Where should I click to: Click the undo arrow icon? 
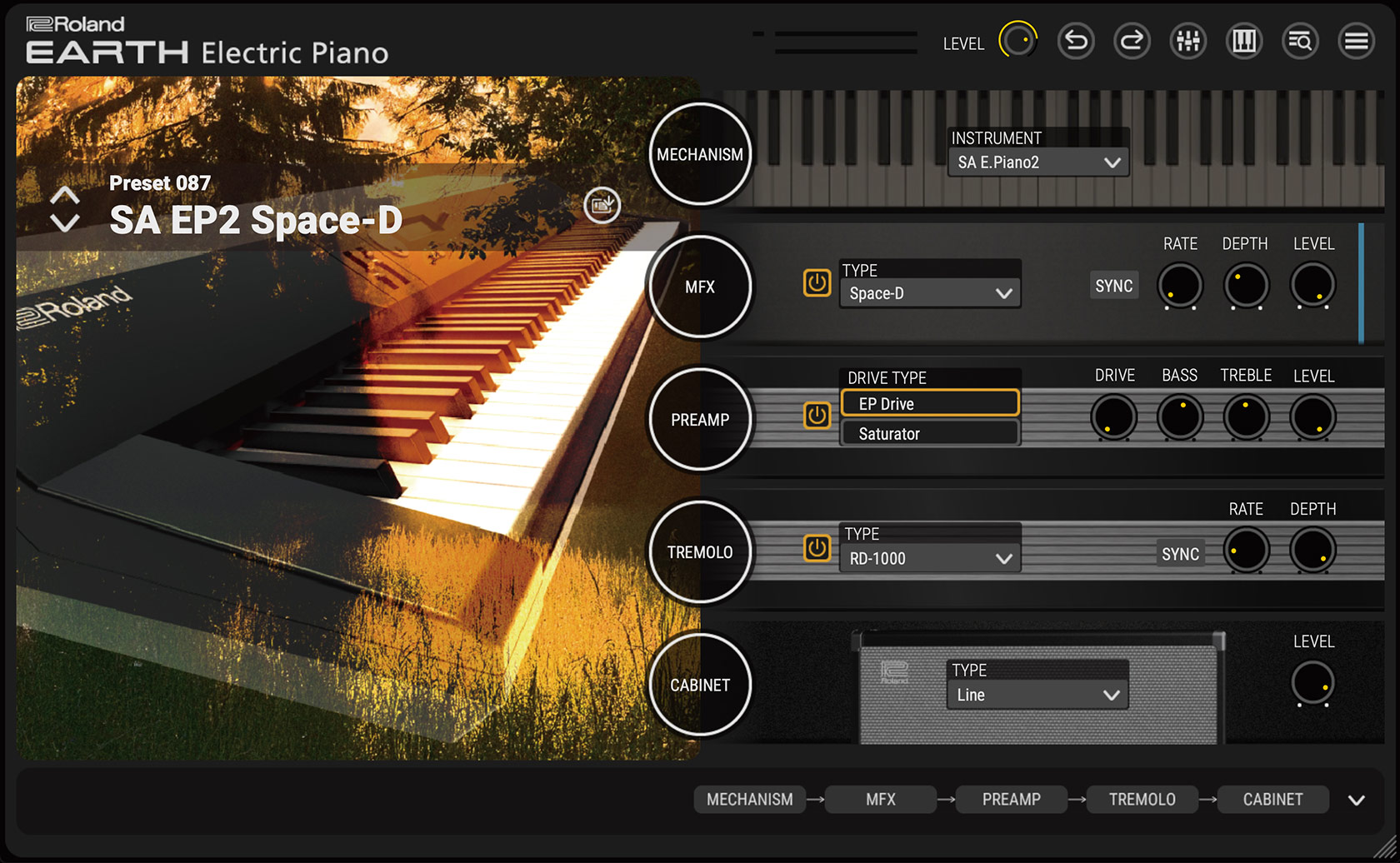click(1076, 41)
